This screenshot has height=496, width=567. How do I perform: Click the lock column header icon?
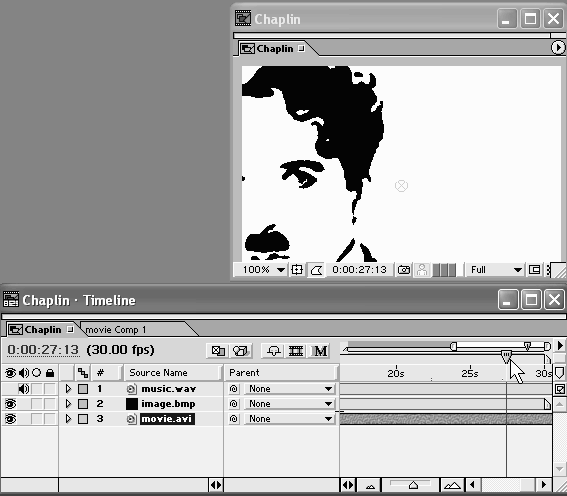50,373
